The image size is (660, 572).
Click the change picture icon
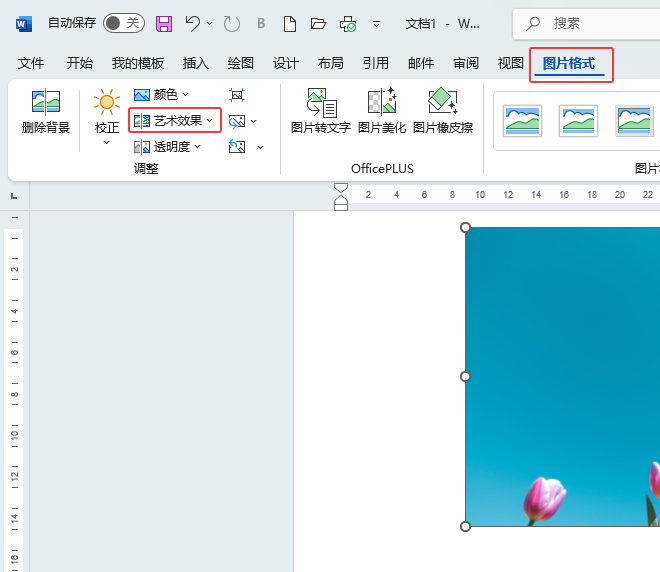[237, 122]
